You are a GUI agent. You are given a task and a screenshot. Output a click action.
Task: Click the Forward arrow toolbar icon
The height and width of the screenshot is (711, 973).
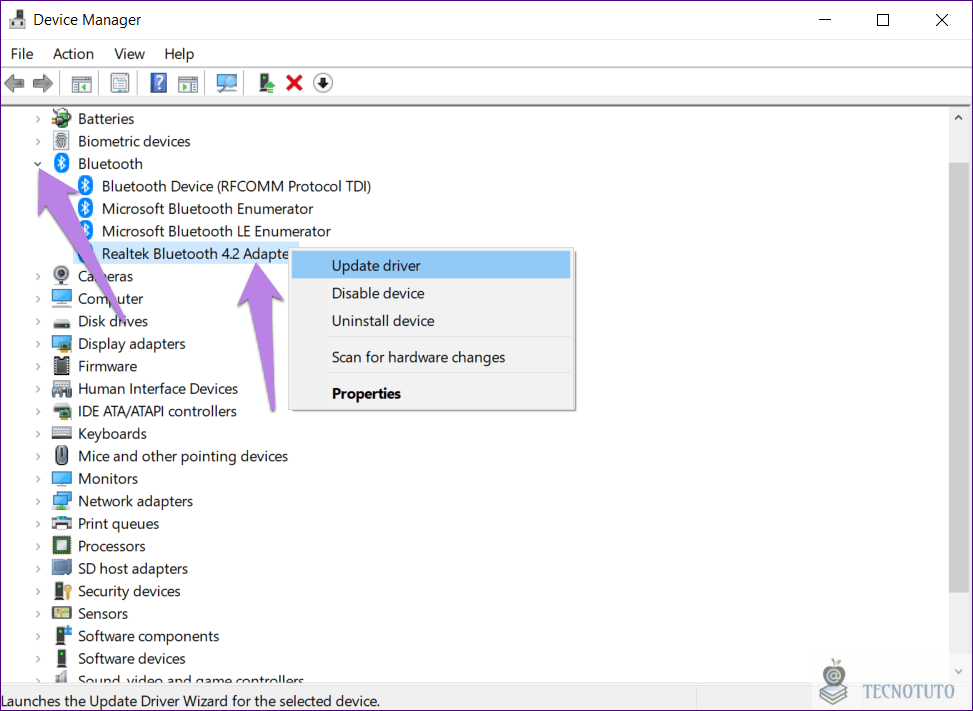[x=43, y=83]
